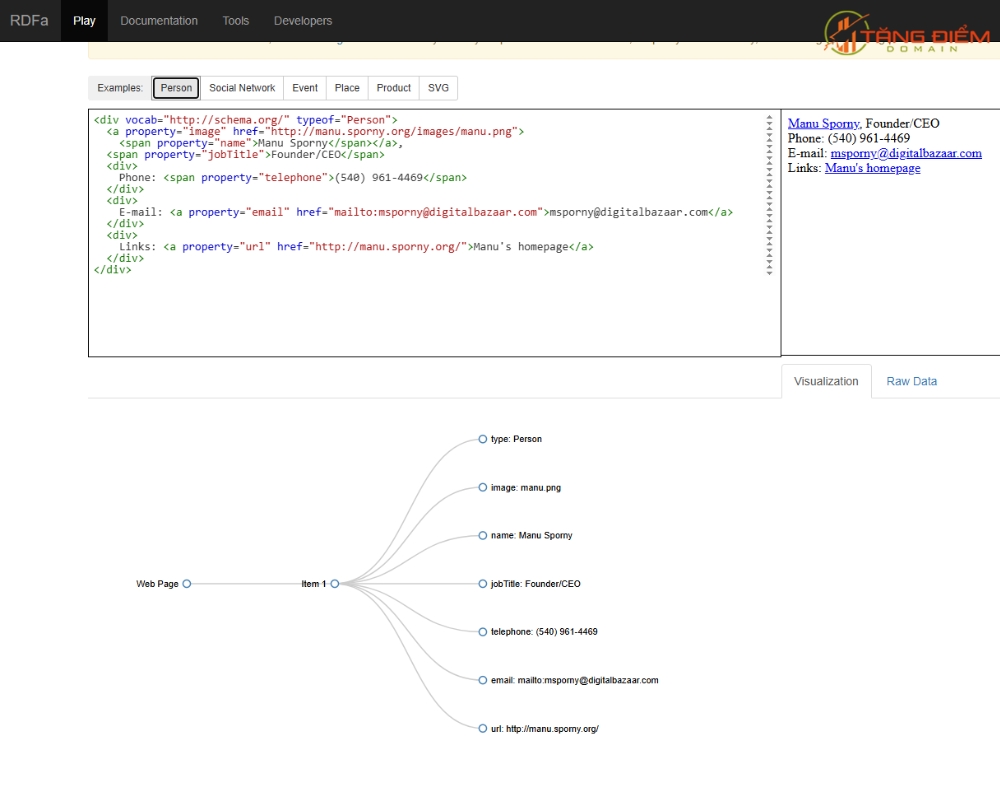
Task: Click the type: Person node circle
Action: point(483,439)
